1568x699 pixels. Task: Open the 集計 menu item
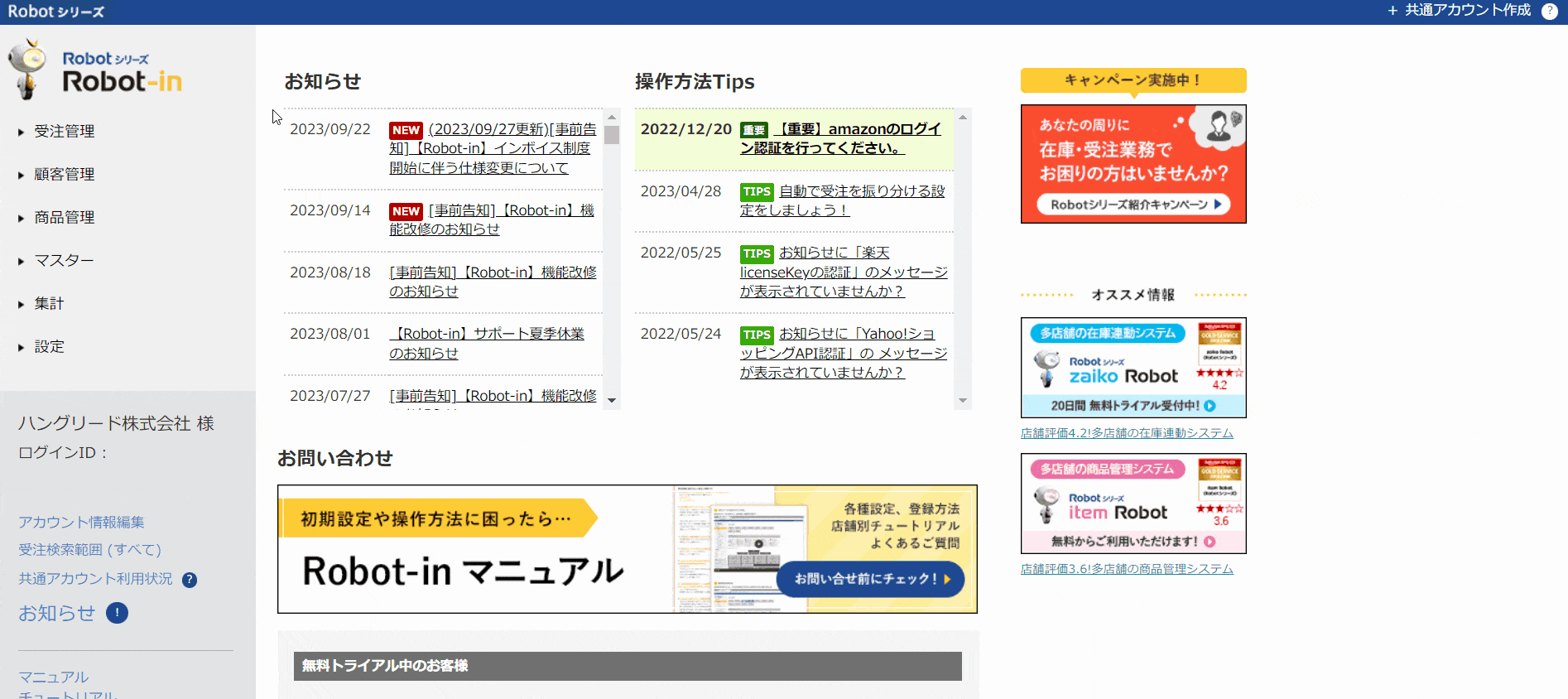49,304
